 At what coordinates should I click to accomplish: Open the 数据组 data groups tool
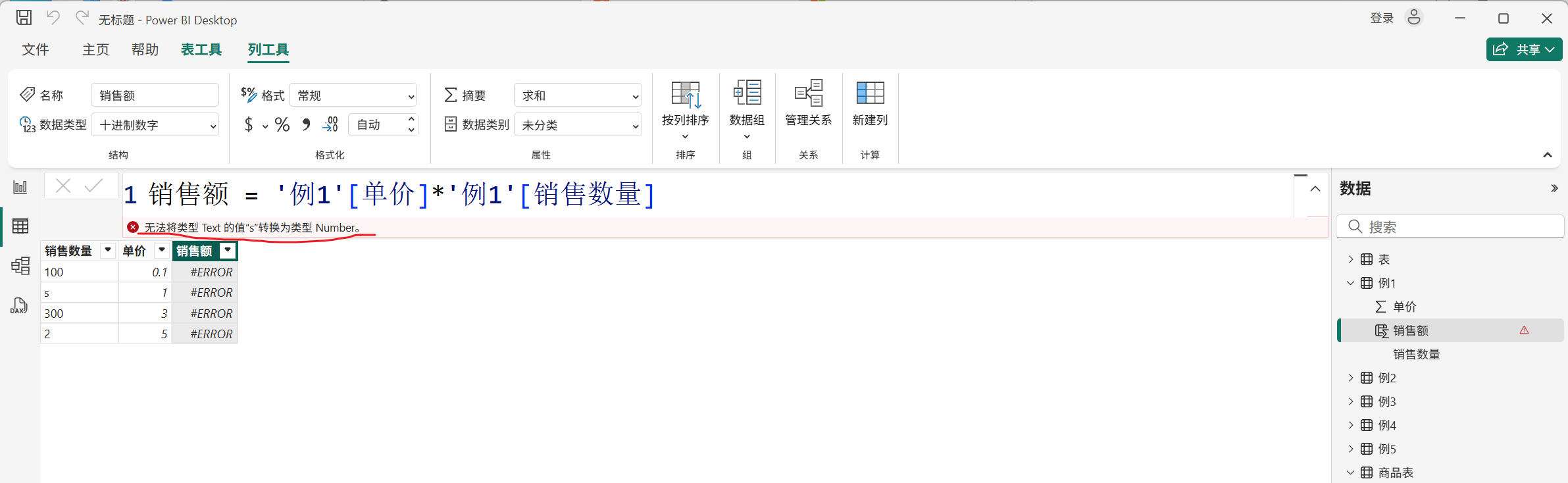[747, 109]
